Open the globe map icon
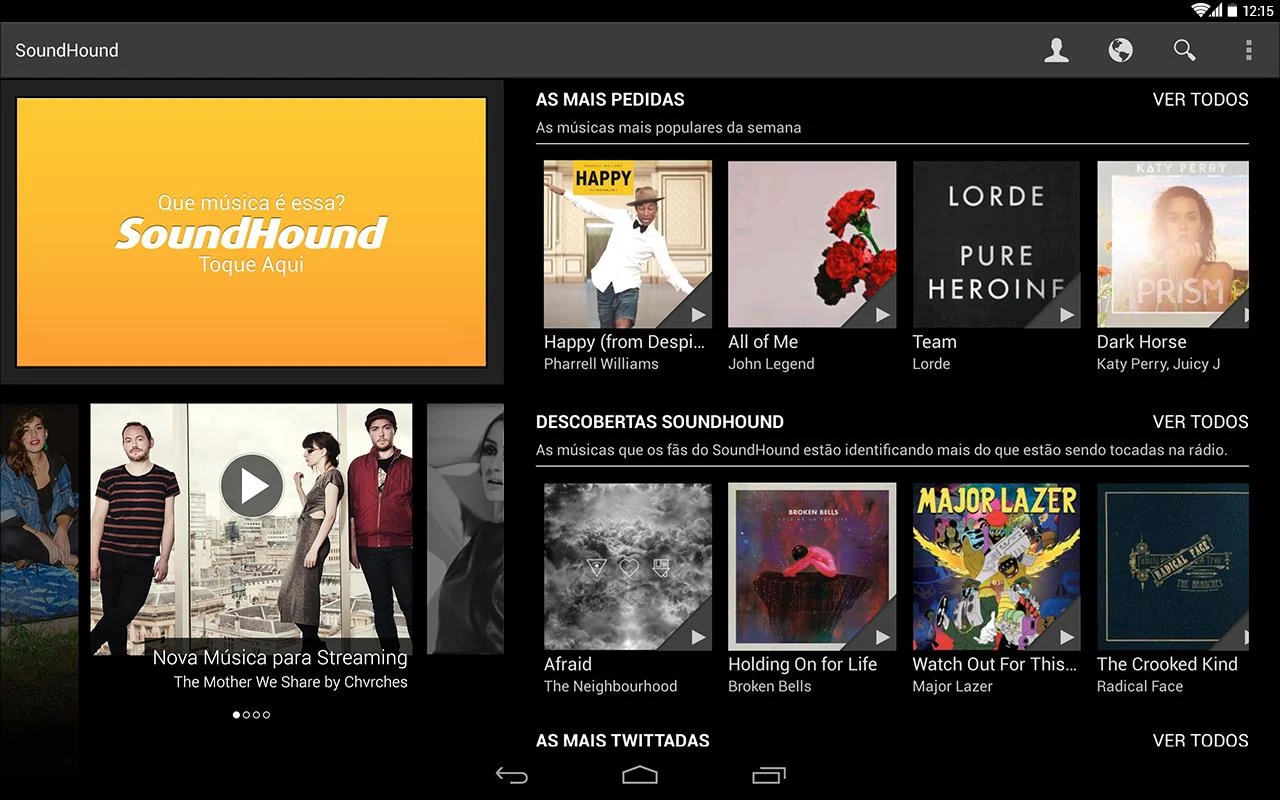 pyautogui.click(x=1120, y=50)
